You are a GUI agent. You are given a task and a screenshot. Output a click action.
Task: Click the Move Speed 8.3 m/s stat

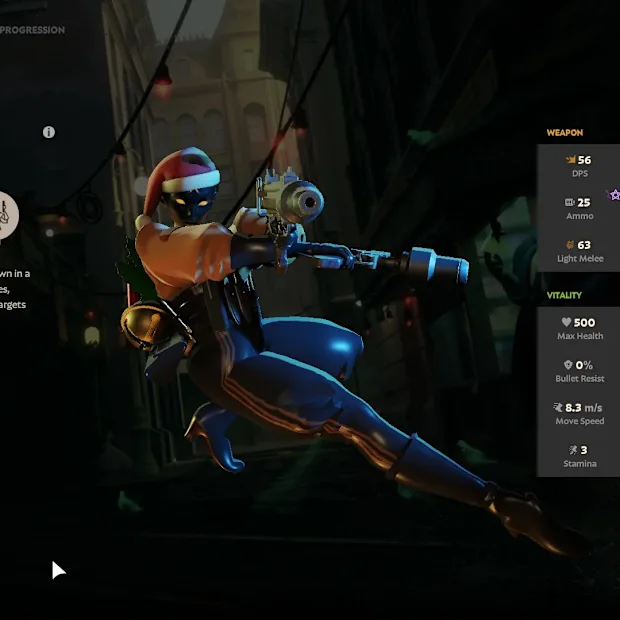580,414
